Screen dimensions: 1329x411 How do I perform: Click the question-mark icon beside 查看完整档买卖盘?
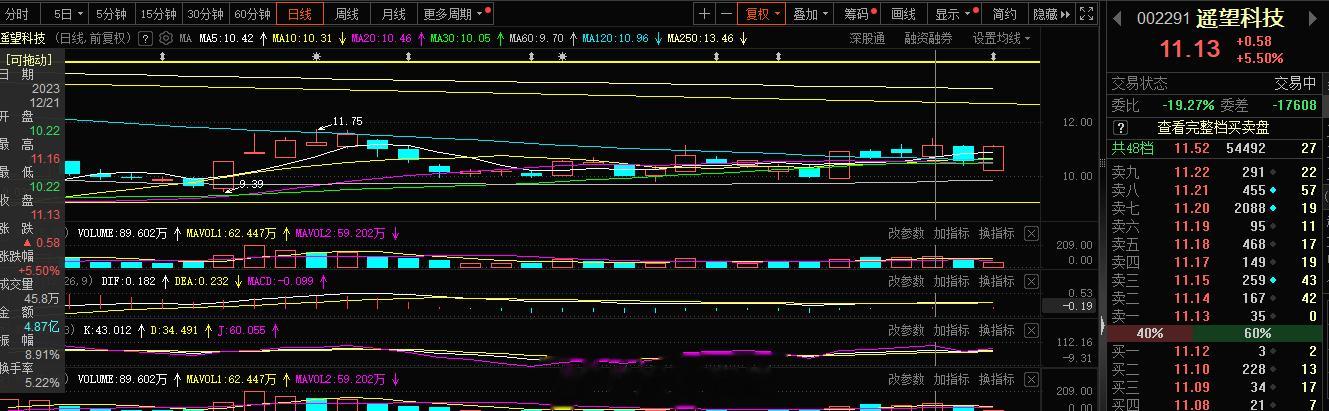(1121, 128)
